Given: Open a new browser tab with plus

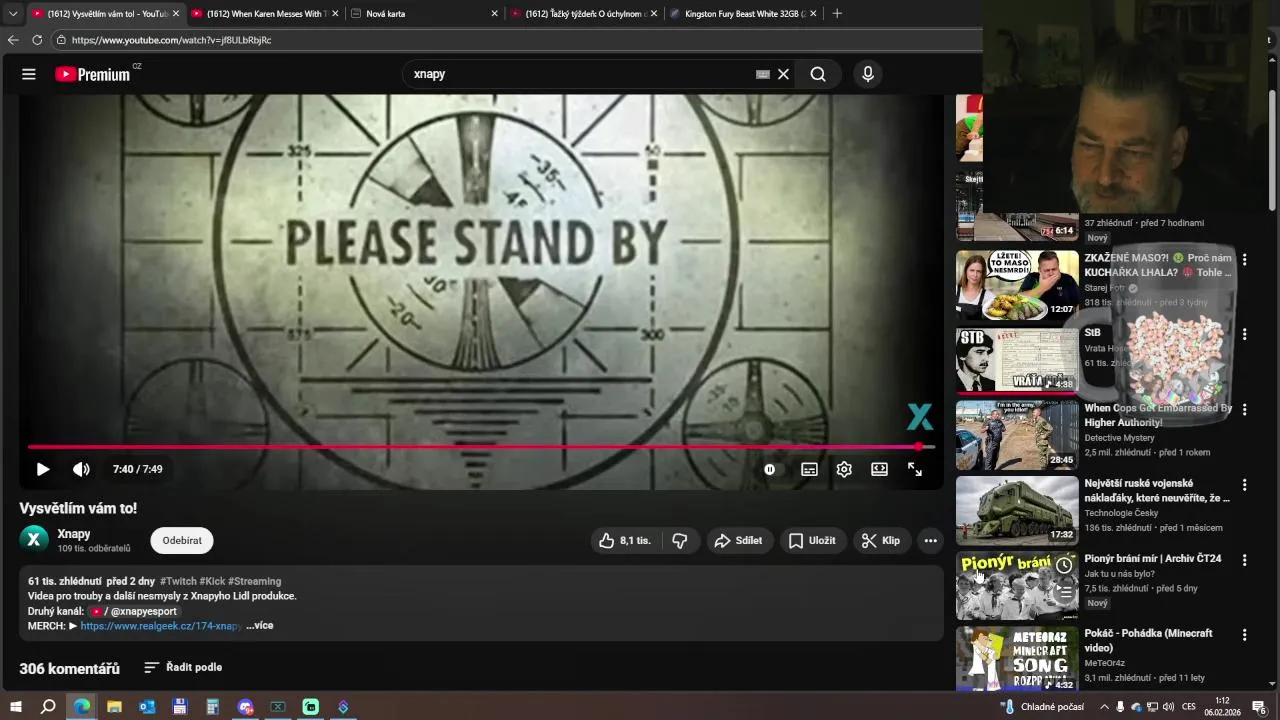Looking at the screenshot, I should 837,14.
